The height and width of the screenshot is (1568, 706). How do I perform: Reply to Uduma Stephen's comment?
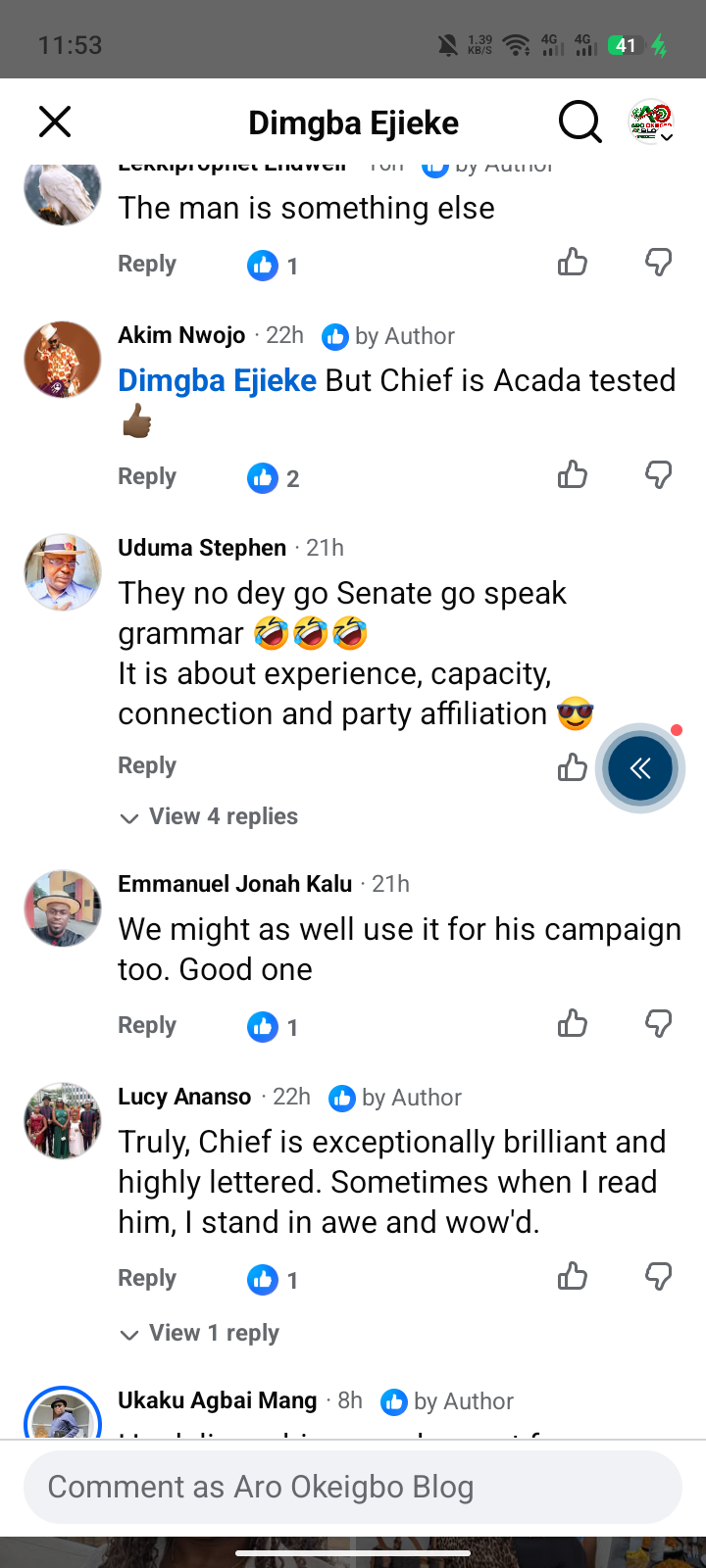tap(147, 765)
